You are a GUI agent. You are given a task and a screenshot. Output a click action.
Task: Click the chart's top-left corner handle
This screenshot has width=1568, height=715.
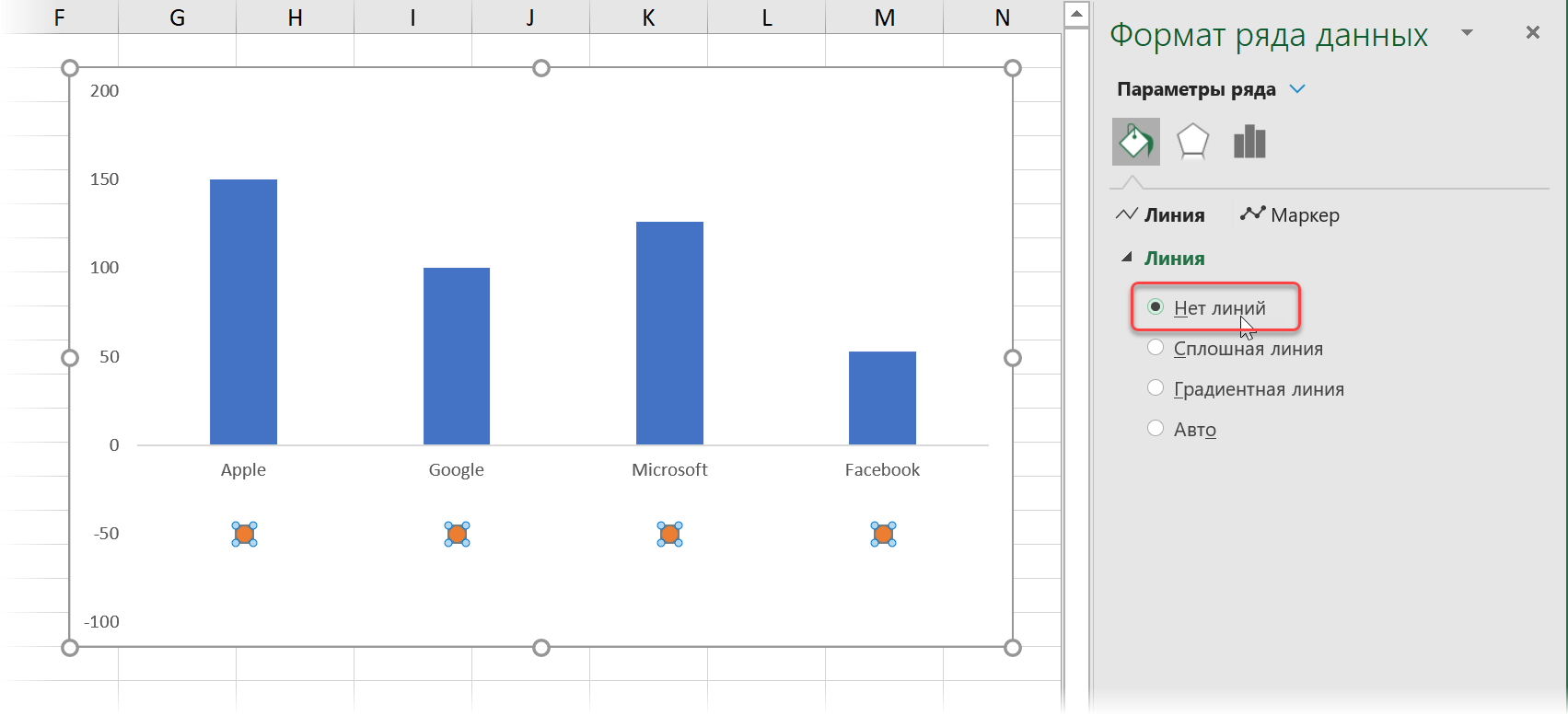pyautogui.click(x=70, y=68)
